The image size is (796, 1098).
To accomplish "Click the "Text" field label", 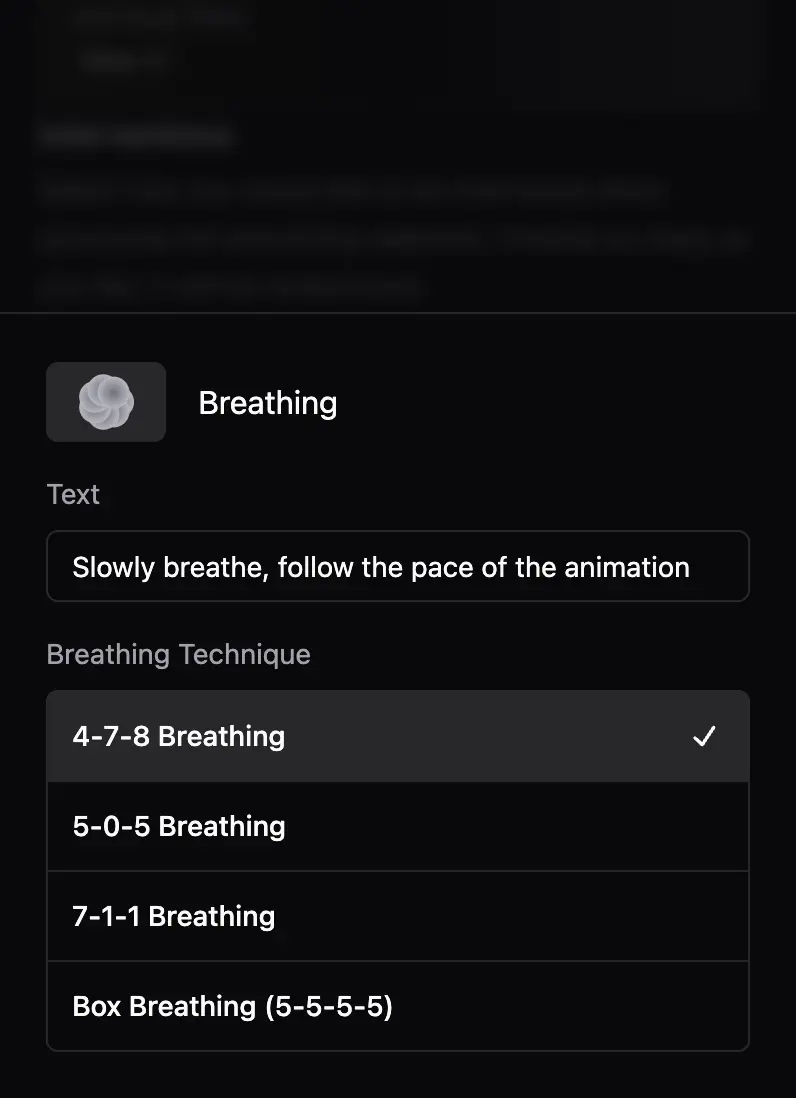I will [73, 494].
